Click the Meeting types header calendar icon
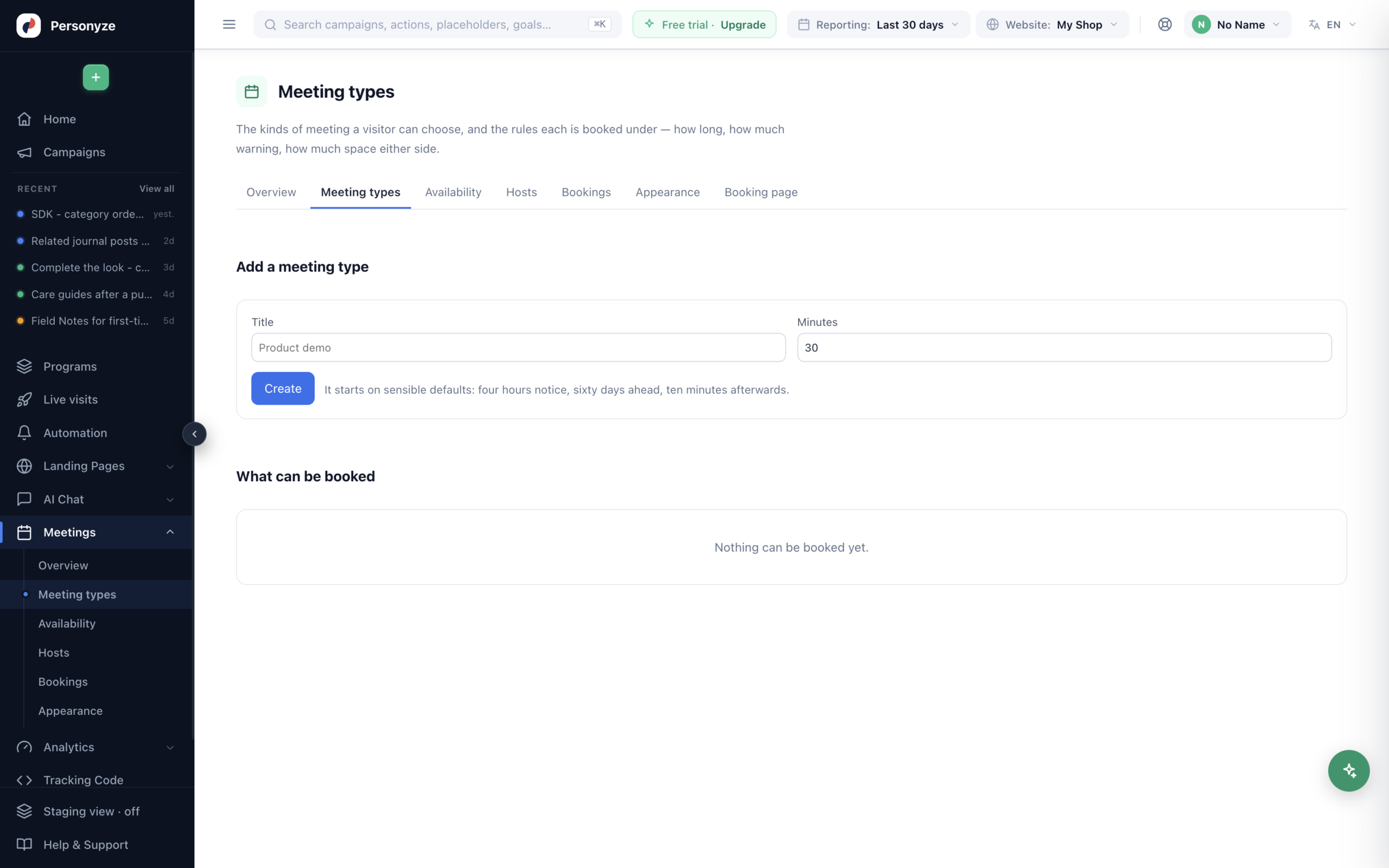Screen dimensions: 1389x868 point(251,91)
